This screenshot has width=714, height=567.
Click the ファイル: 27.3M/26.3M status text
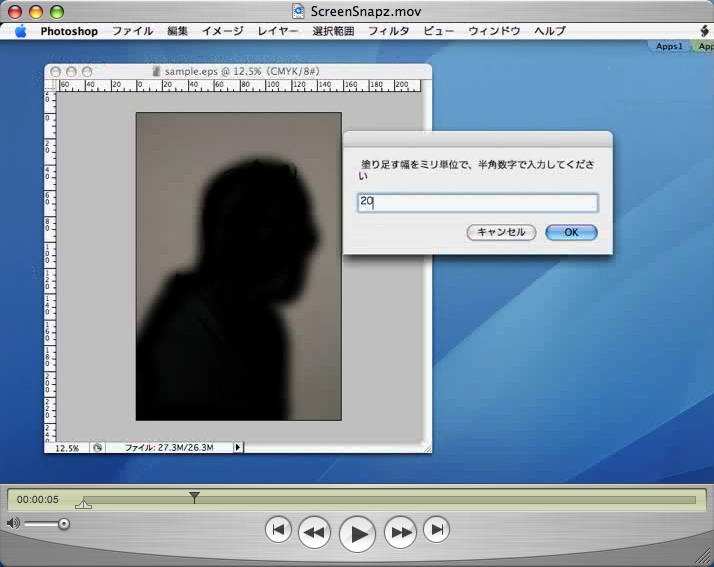click(169, 448)
